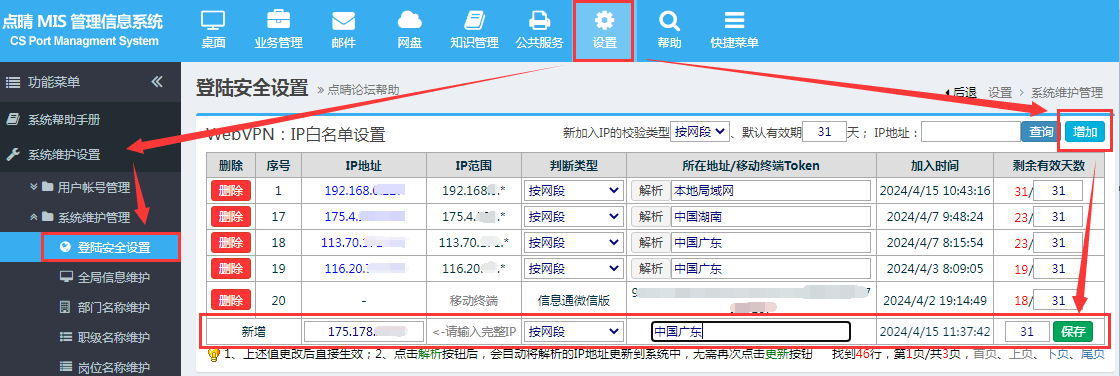The image size is (1120, 376).
Task: Focus the IP地址 search input field
Action: tap(971, 132)
